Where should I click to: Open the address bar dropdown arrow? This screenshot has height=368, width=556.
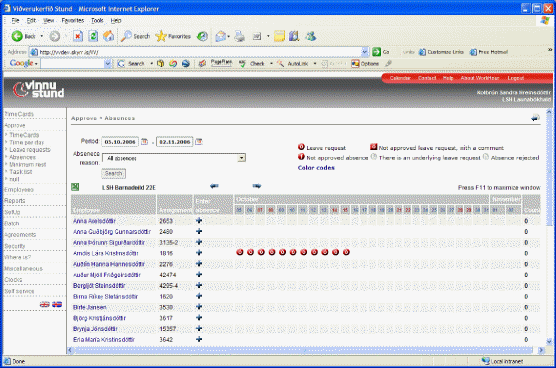coord(365,52)
